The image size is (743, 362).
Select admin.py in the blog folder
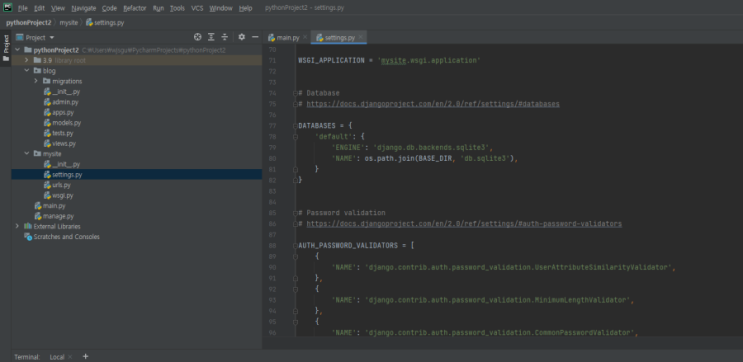pyautogui.click(x=61, y=102)
